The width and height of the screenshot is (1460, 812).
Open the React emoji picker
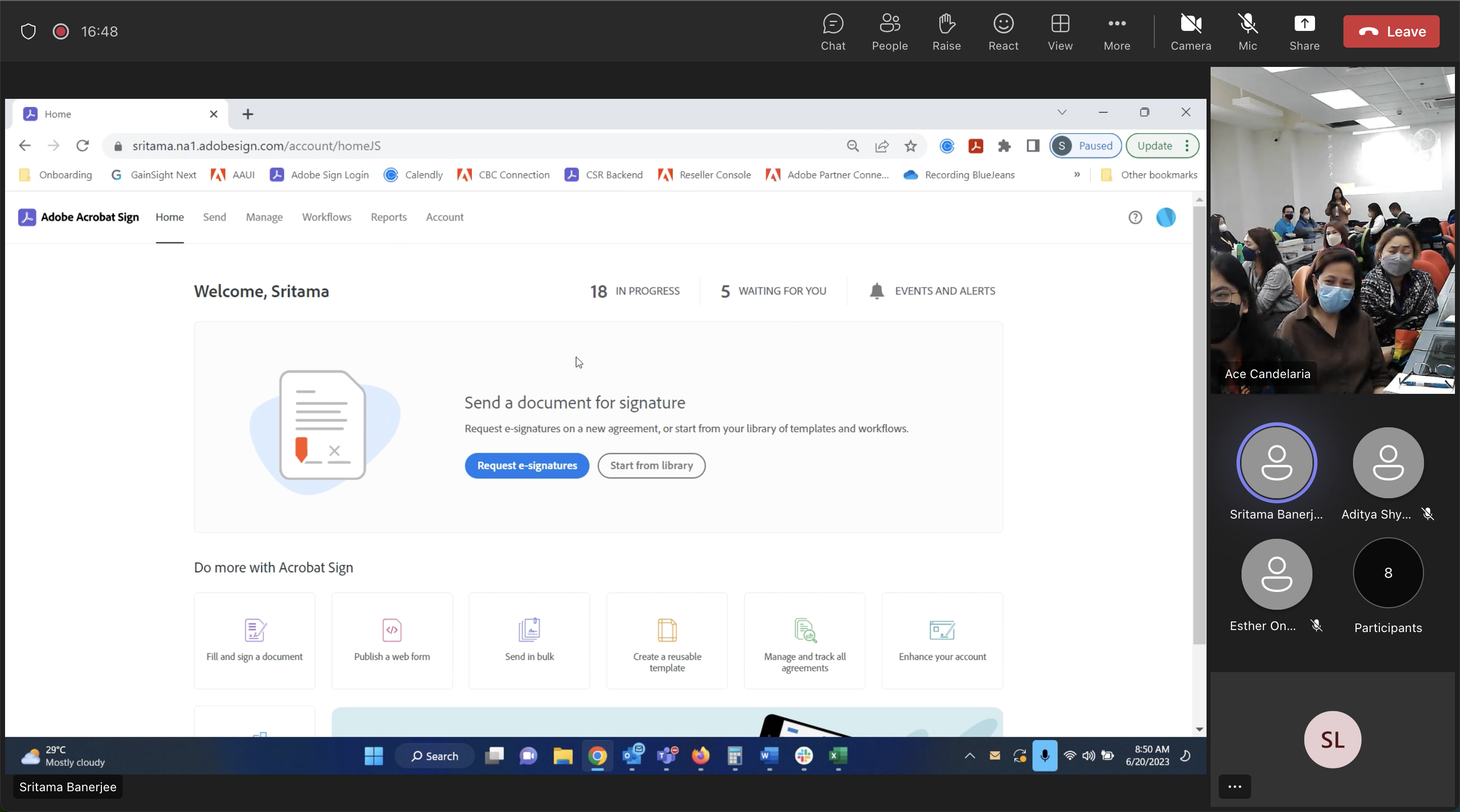(x=1003, y=32)
